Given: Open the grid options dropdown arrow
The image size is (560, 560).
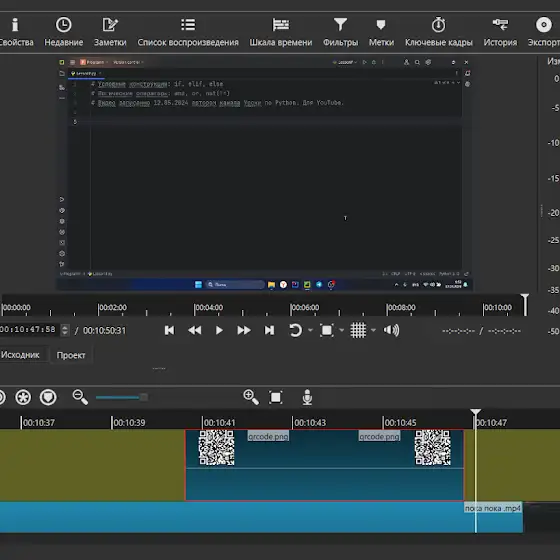Looking at the screenshot, I should coord(373,330).
